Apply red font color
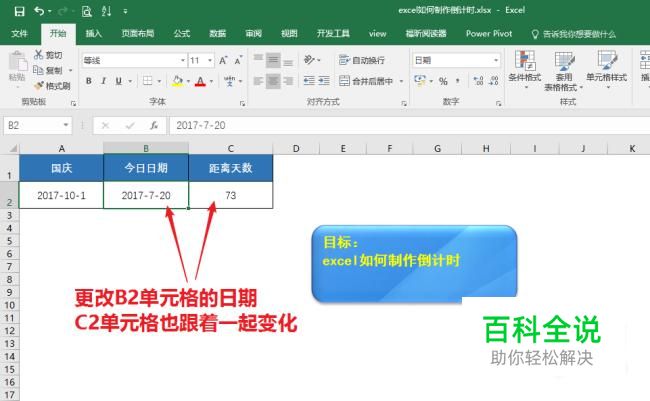 click(200, 81)
